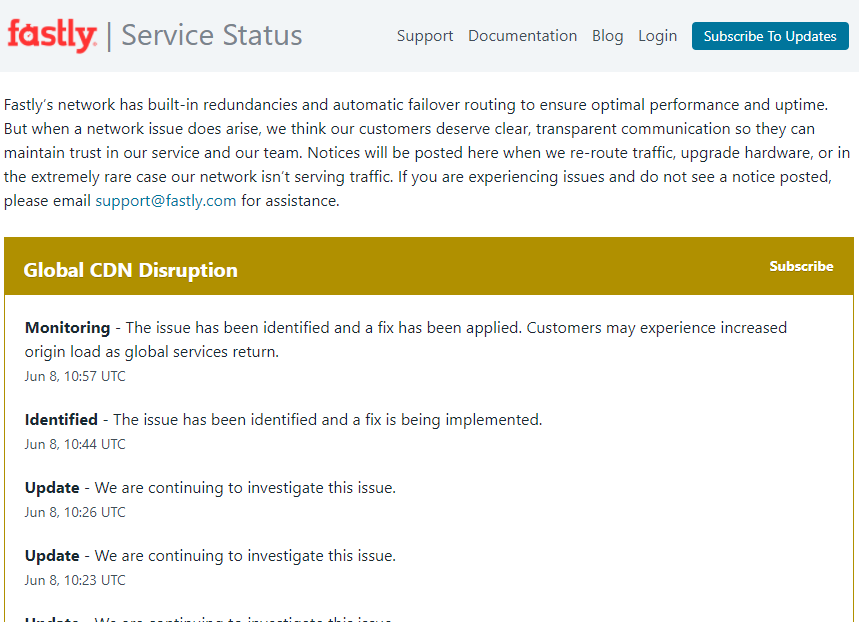Click Subscribe in the incident banner
Viewport: 859px width, 622px height.
tap(801, 266)
